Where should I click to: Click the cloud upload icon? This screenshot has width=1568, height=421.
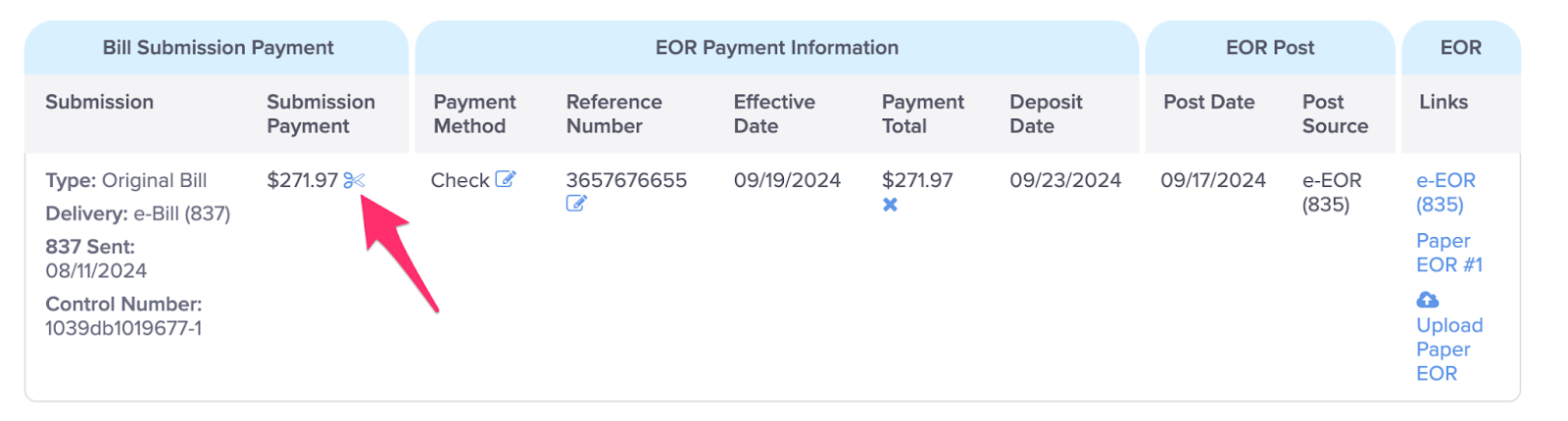(1428, 300)
